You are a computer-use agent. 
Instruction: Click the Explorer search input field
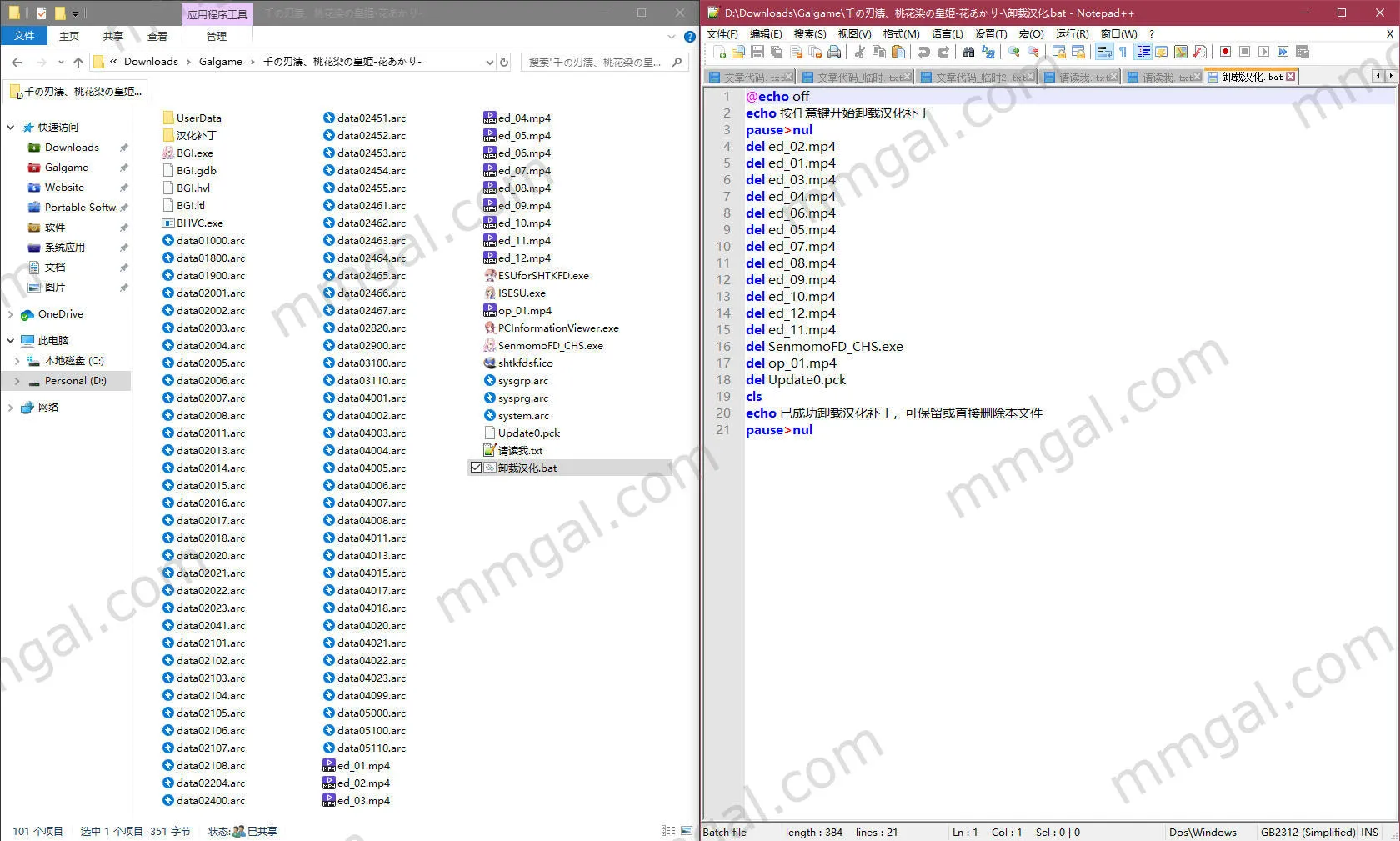pos(596,62)
